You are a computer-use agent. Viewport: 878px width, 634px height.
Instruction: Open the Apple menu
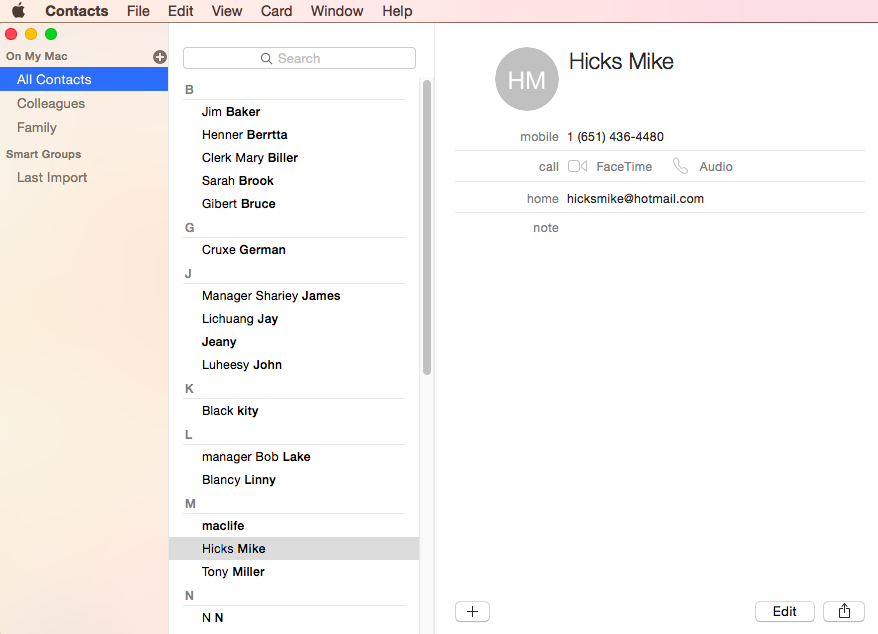[x=18, y=11]
